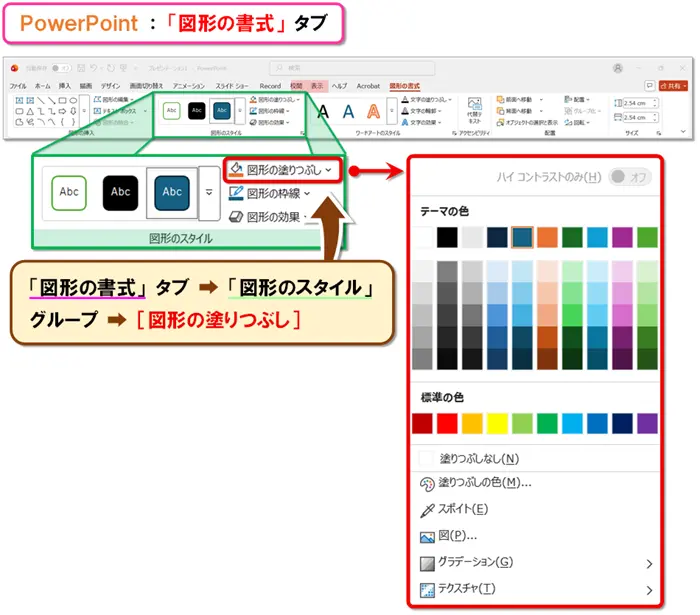Screen dimensions: 700x615
Task: Click the PowerPoint logo in the title bar
Action: [14, 68]
